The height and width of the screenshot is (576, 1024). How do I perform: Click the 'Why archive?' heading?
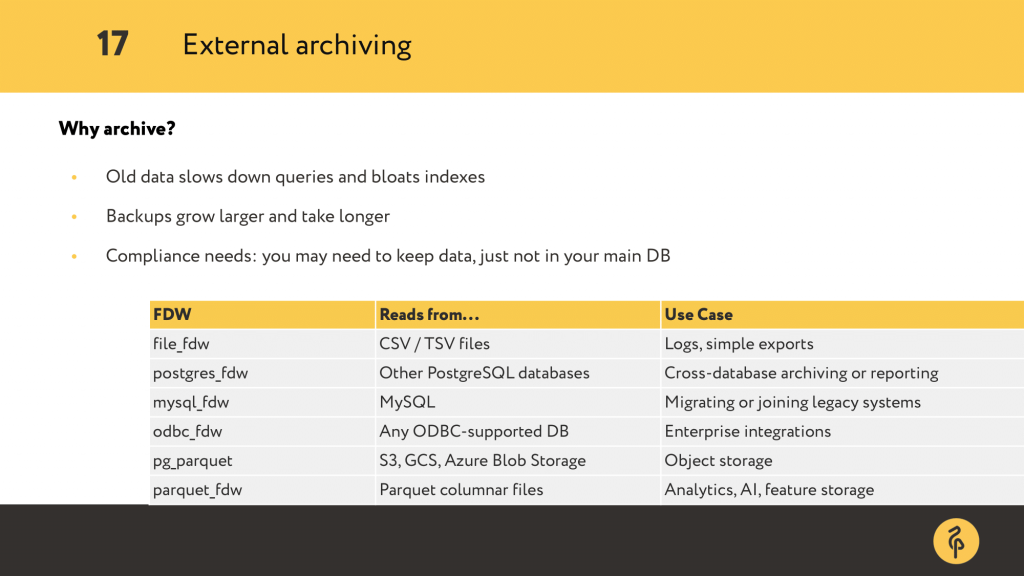117,129
